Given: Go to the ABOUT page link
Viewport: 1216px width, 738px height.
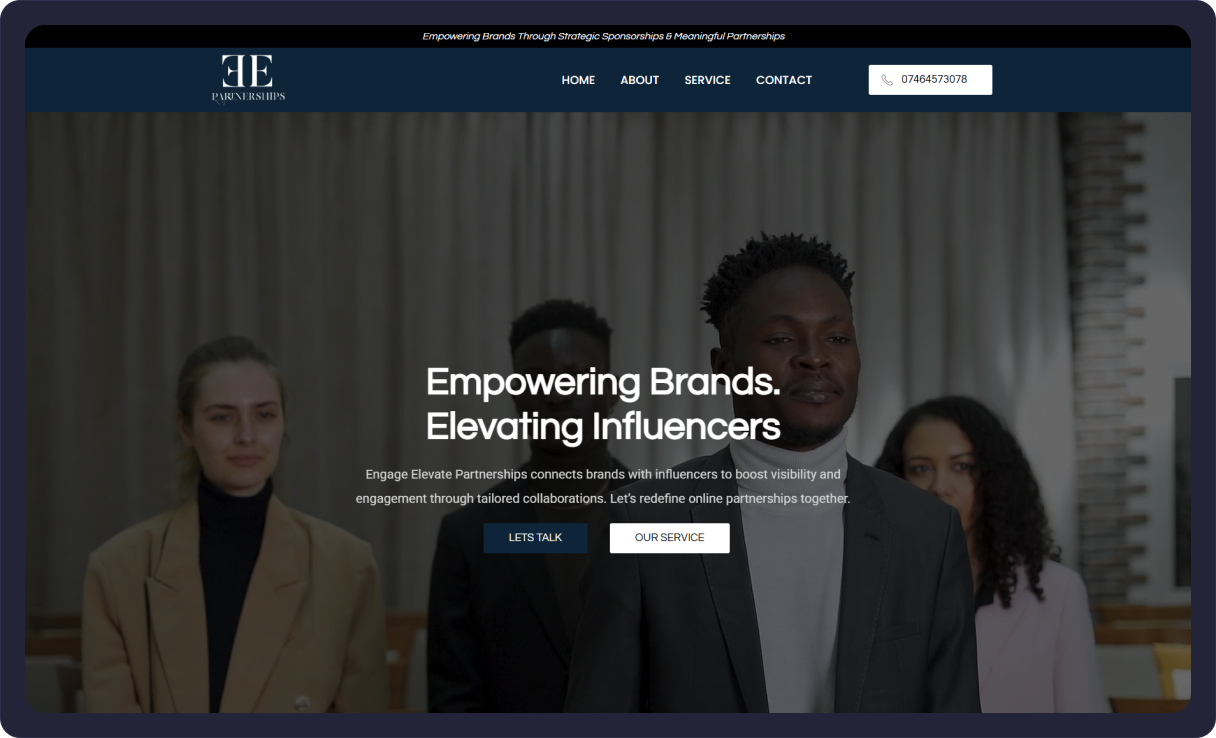Looking at the screenshot, I should click(x=639, y=80).
